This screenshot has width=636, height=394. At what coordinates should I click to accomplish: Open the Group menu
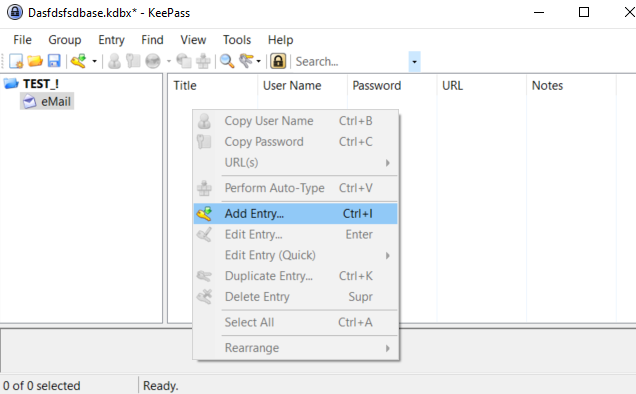pyautogui.click(x=64, y=40)
